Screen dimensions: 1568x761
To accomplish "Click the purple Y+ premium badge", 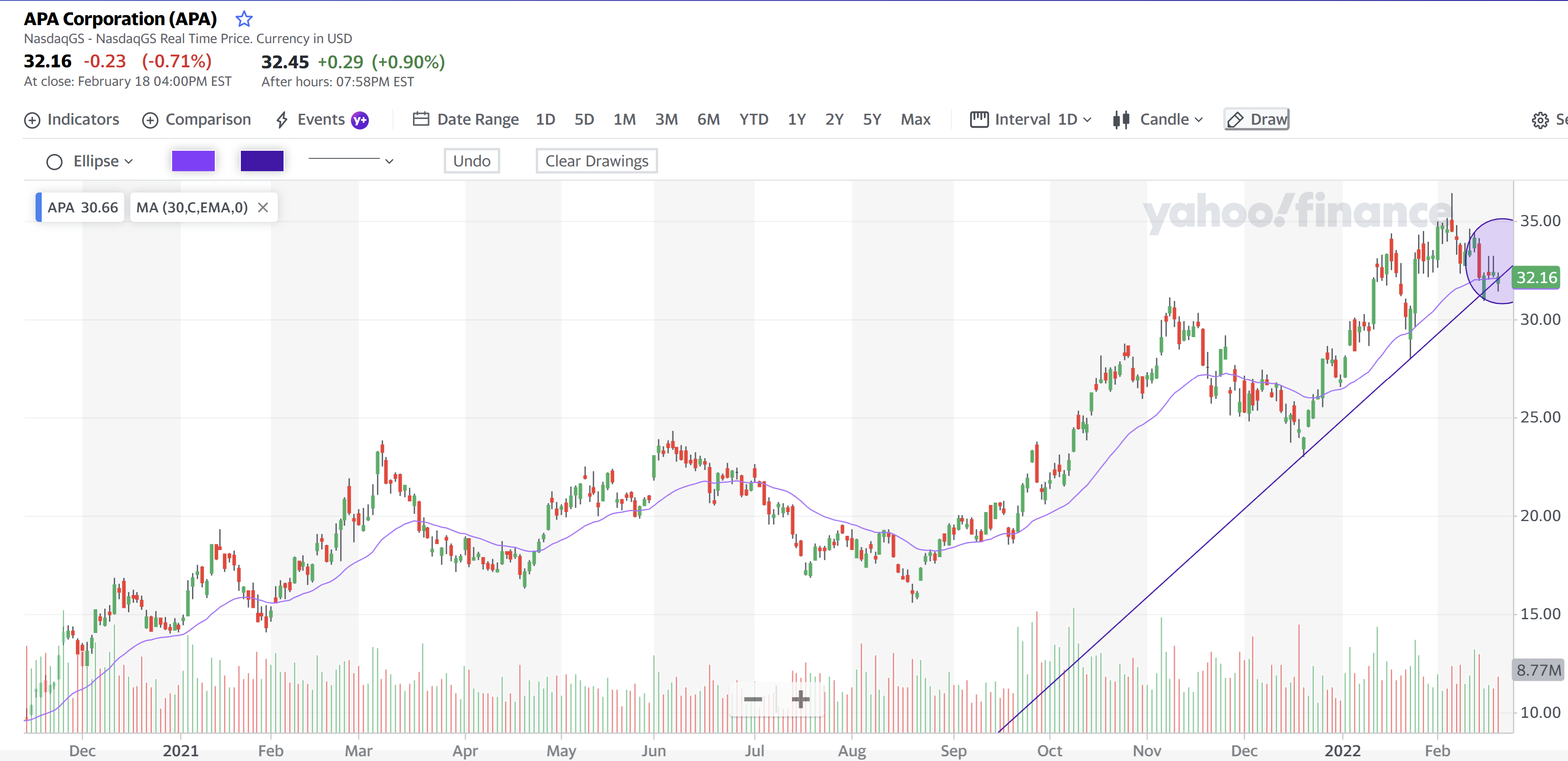I will click(360, 120).
